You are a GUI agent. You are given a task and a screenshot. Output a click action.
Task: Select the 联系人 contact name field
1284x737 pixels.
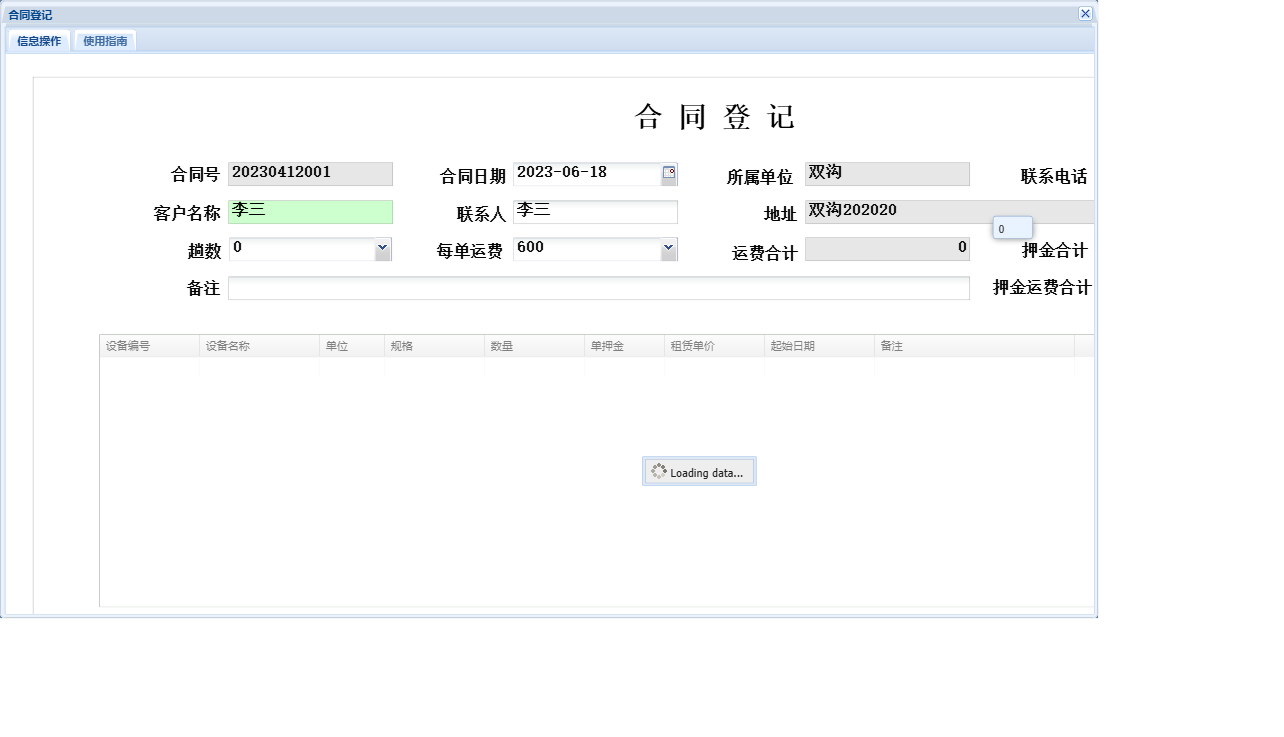pos(596,211)
